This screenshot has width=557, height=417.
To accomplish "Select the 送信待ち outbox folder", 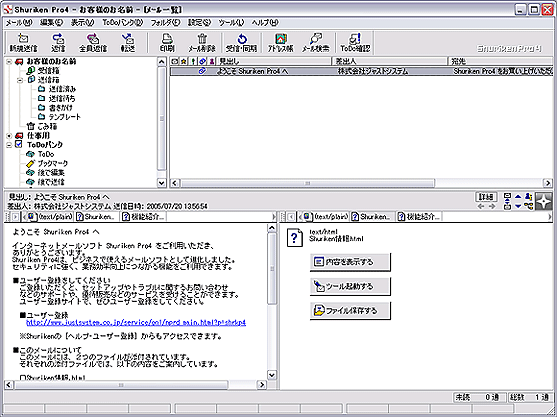I will click(57, 98).
